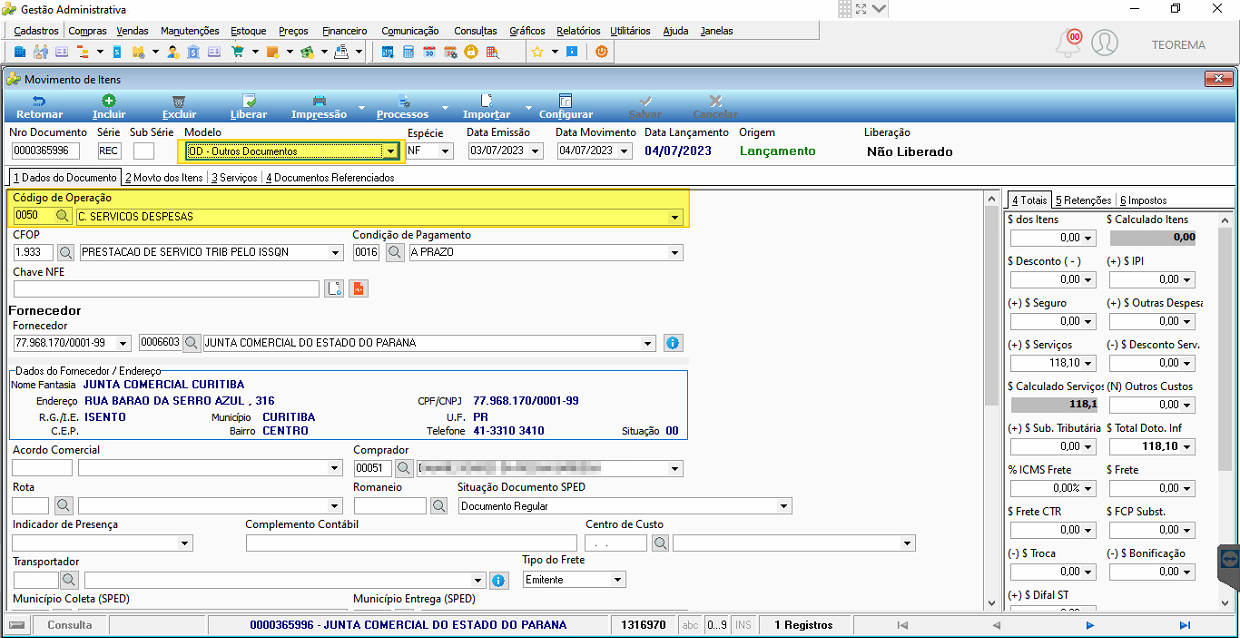The width and height of the screenshot is (1240, 638).
Task: Click the Fornecedor search magnifier icon
Action: (x=192, y=343)
